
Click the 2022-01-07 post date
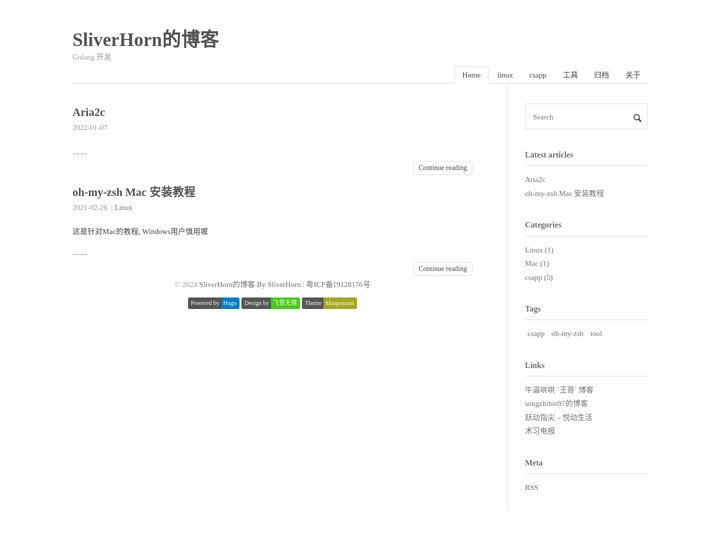(90, 128)
